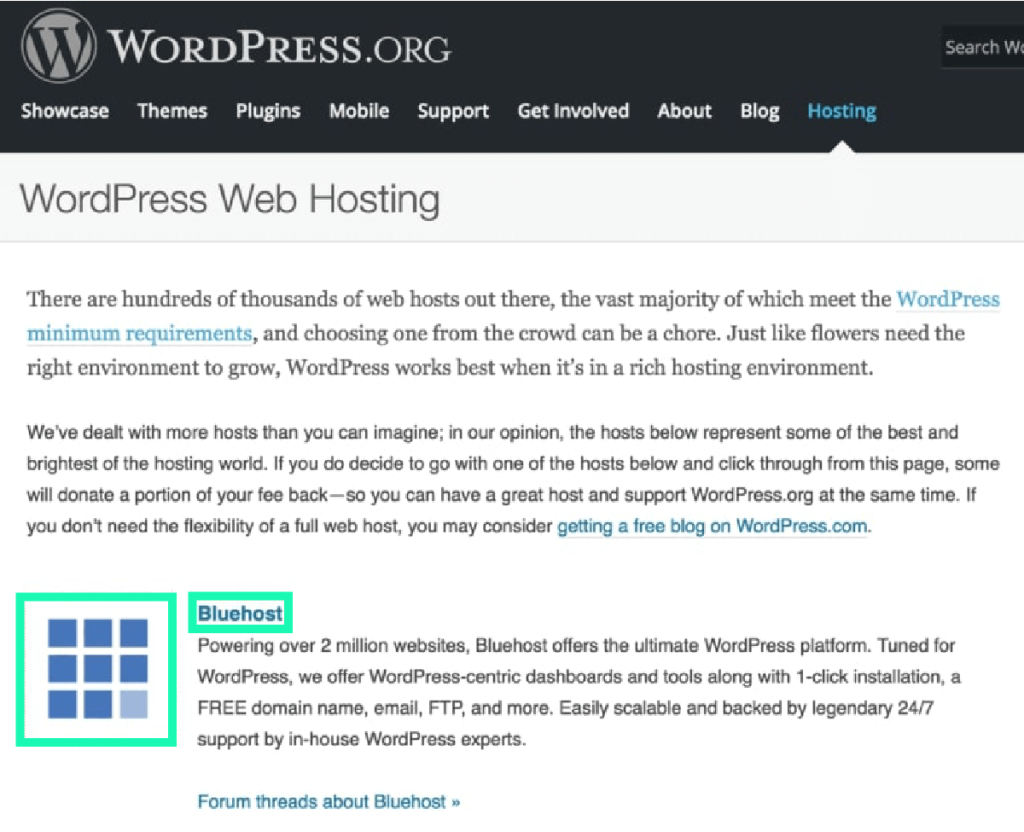Click the WordPress Web Hosting page title
The image size is (1024, 832).
point(230,198)
